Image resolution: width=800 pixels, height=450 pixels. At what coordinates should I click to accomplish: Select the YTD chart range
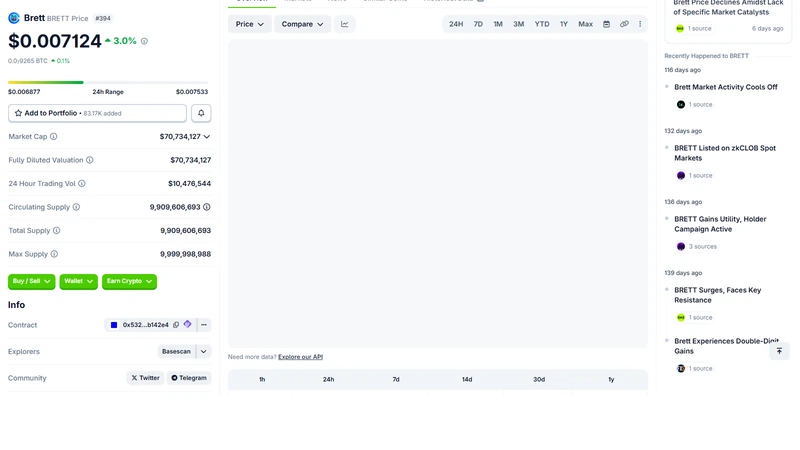(542, 24)
